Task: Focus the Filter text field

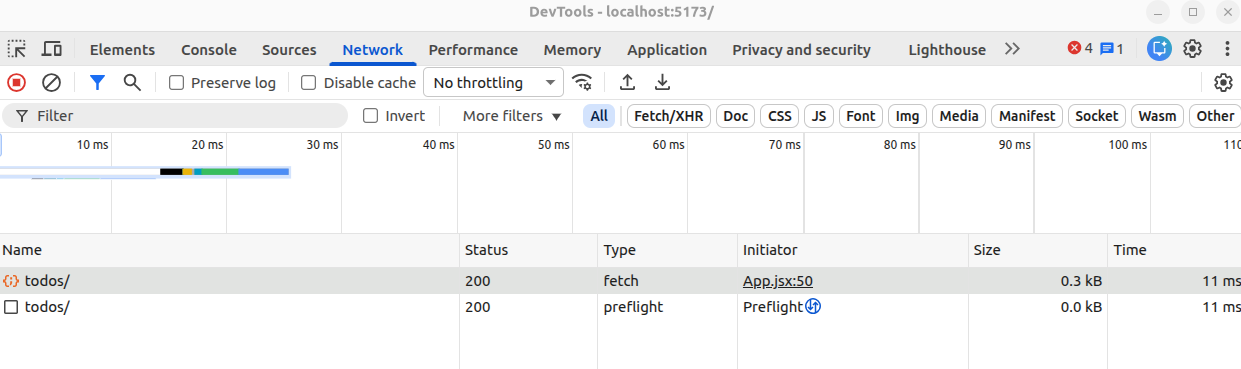Action: click(x=175, y=116)
